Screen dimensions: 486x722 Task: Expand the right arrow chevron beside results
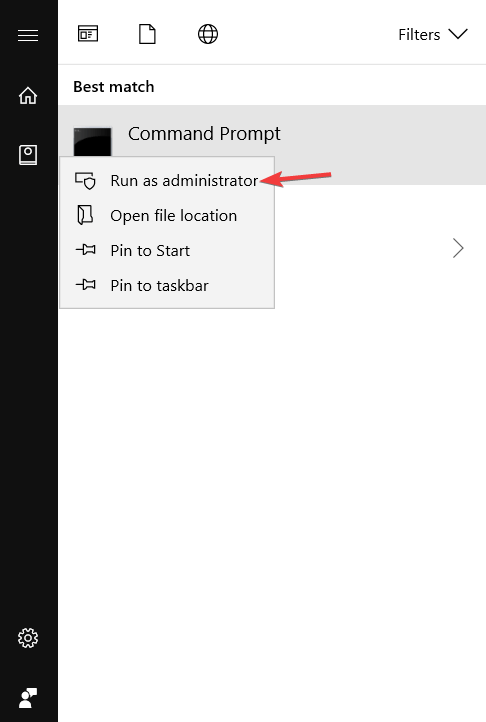[x=458, y=248]
